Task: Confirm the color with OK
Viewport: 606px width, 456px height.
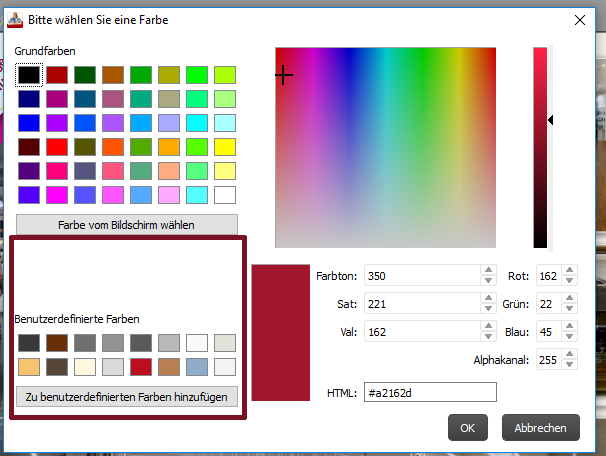Action: [468, 428]
